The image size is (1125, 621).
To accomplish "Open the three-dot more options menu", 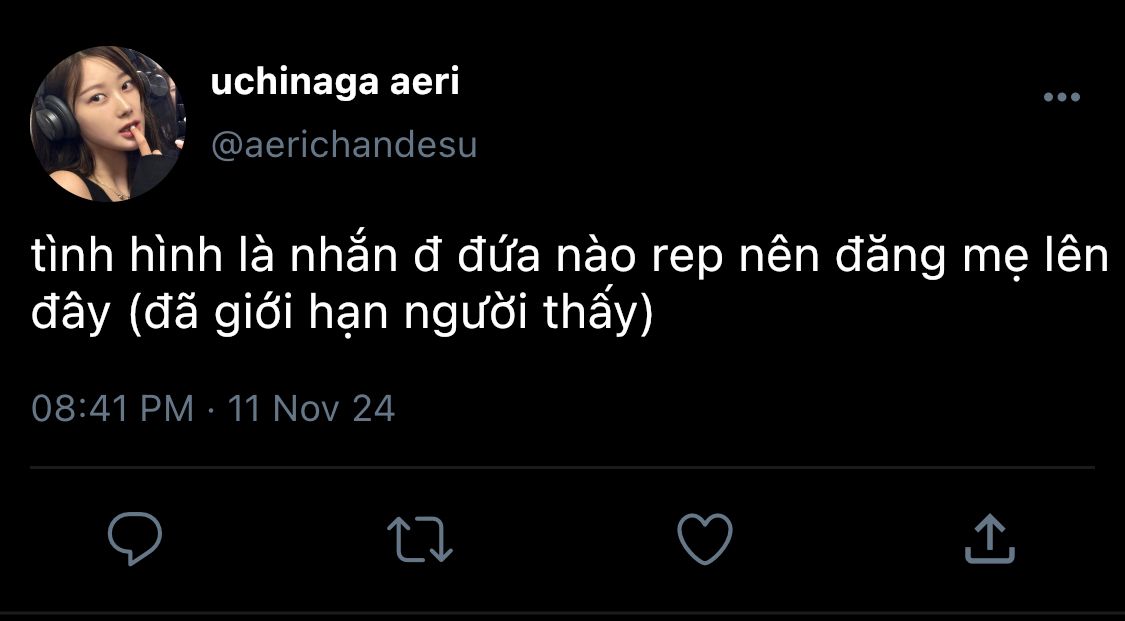I will [x=1061, y=97].
